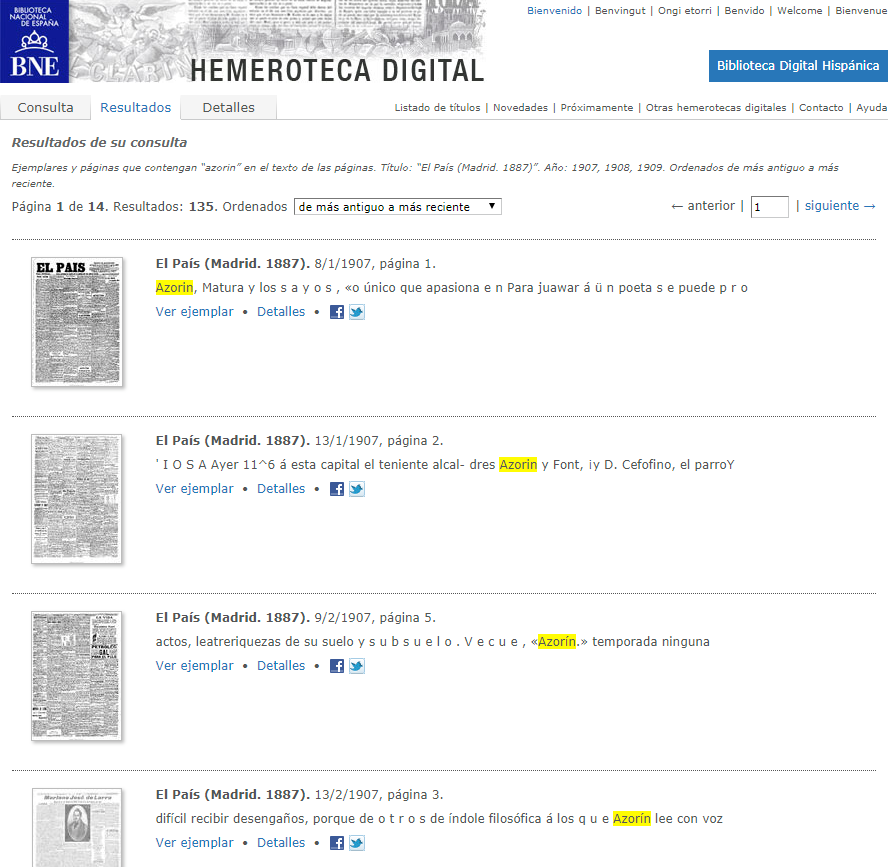Click highlighted Azorin in 13/1/1907 snippet
Screen dimensions: 888x867
[518, 465]
